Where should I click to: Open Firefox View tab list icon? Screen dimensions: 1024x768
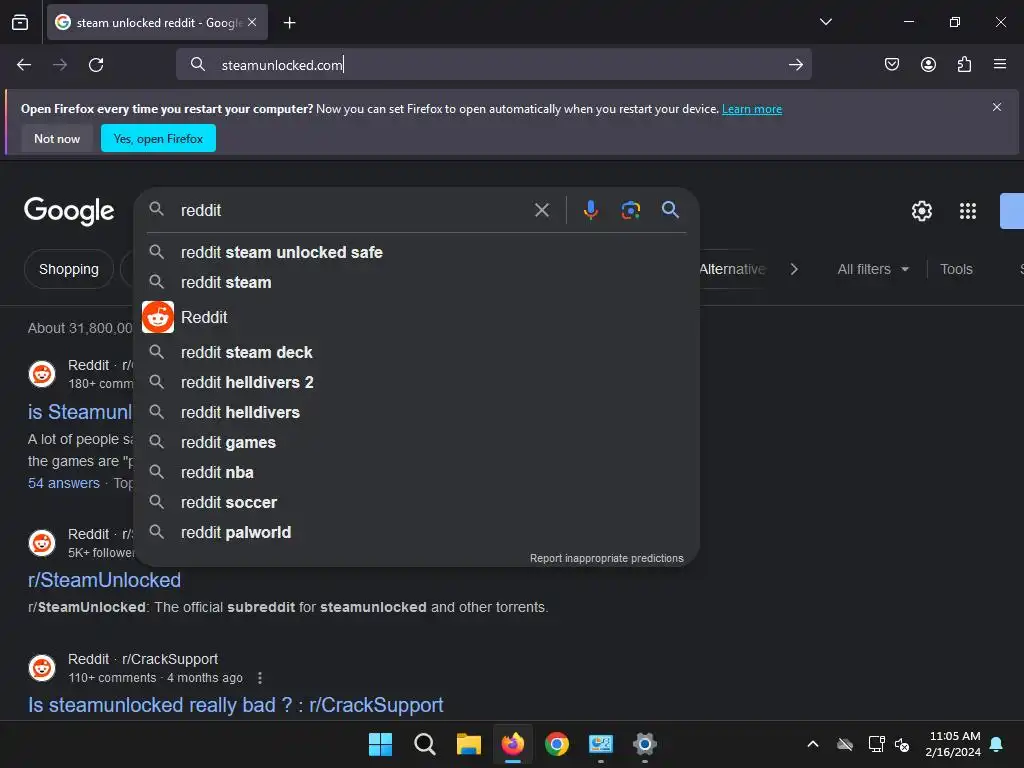point(20,22)
